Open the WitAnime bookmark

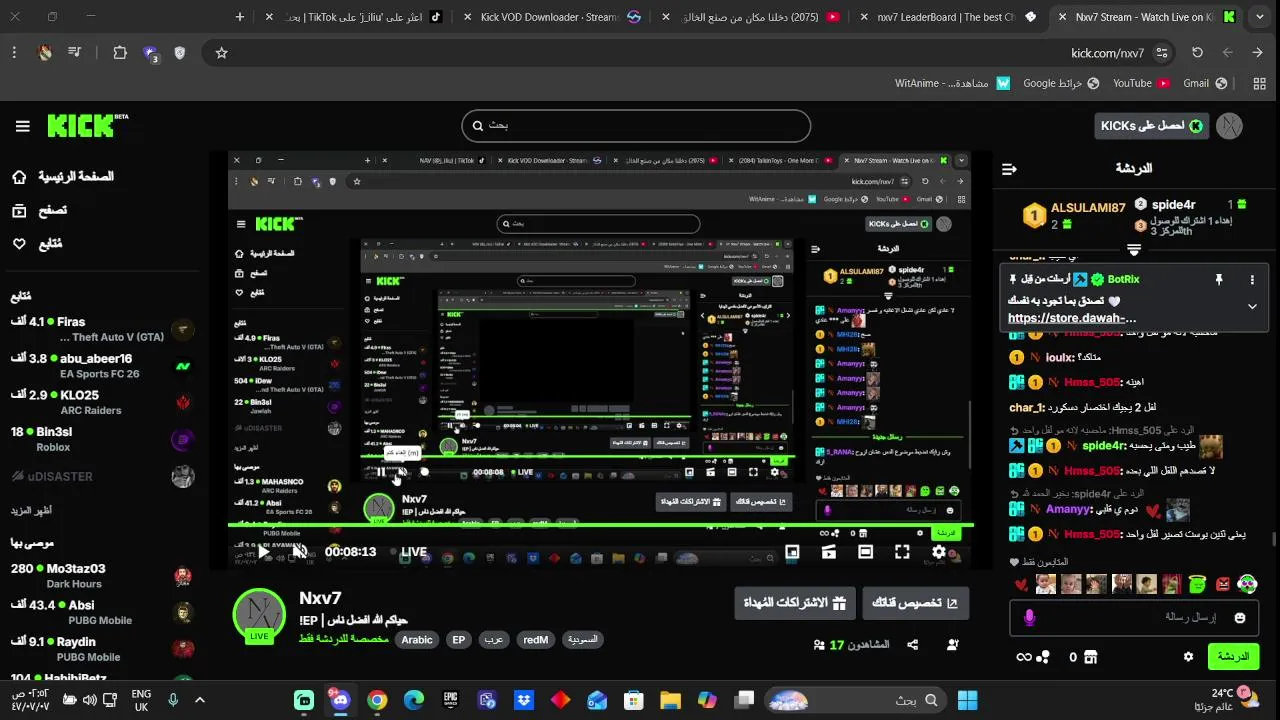[952, 83]
